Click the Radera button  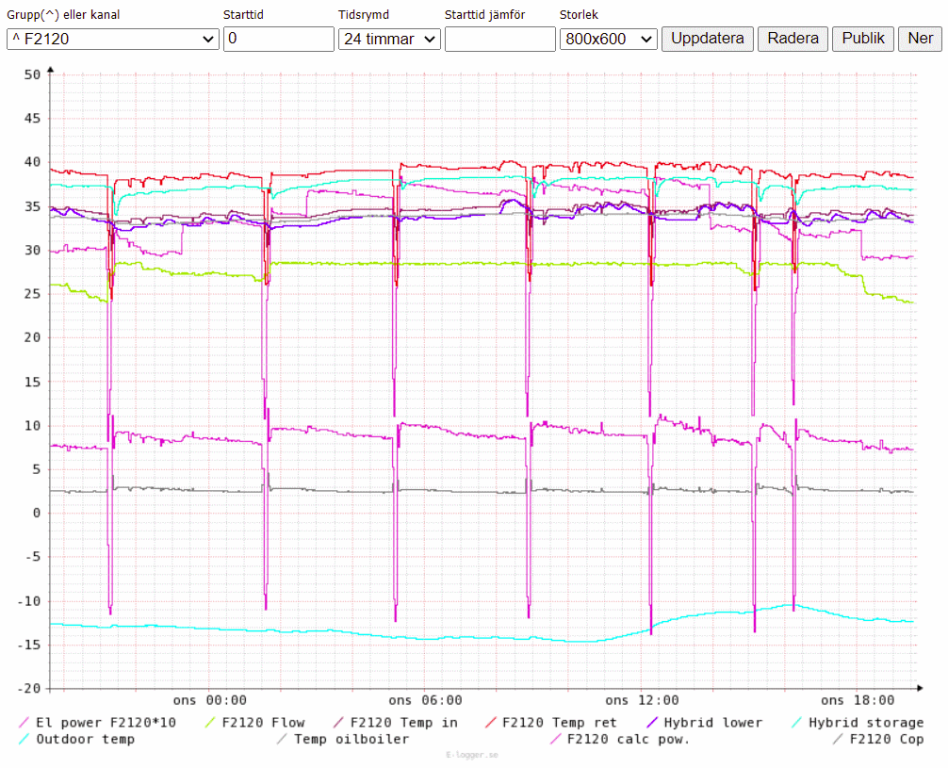pyautogui.click(x=793, y=39)
